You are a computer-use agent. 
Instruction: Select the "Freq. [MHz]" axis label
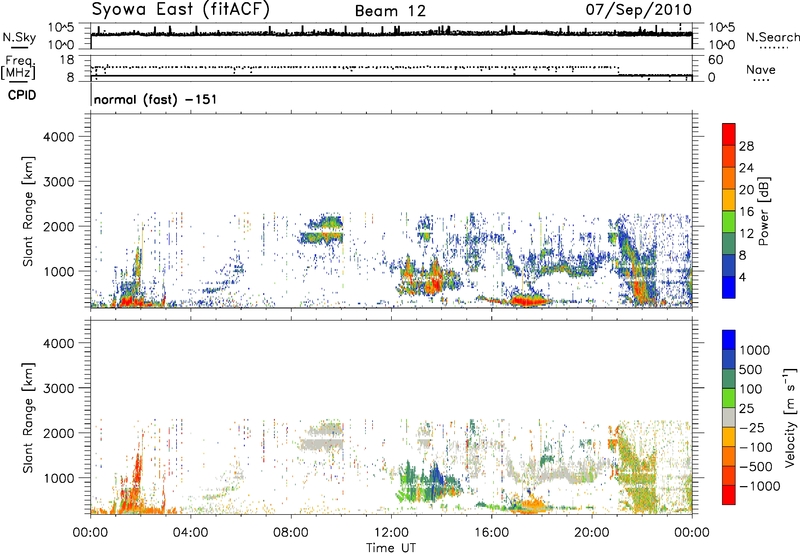click(19, 67)
